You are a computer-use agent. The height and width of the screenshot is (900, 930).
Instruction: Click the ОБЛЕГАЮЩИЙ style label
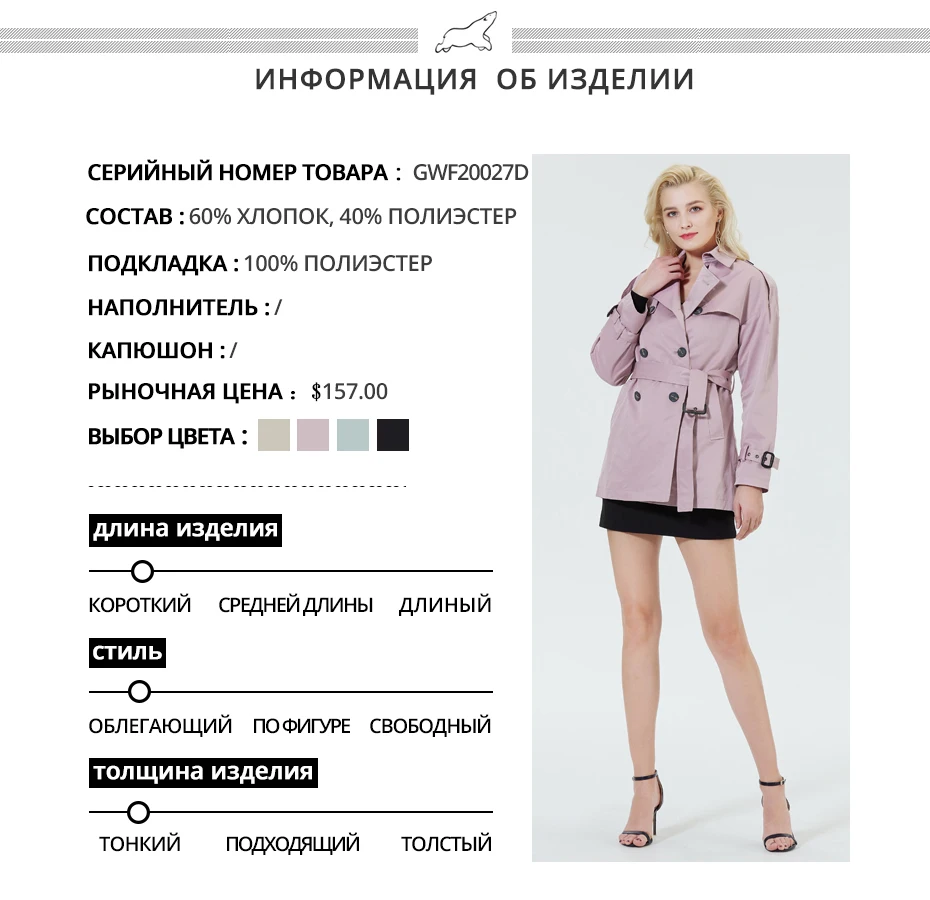(x=160, y=726)
